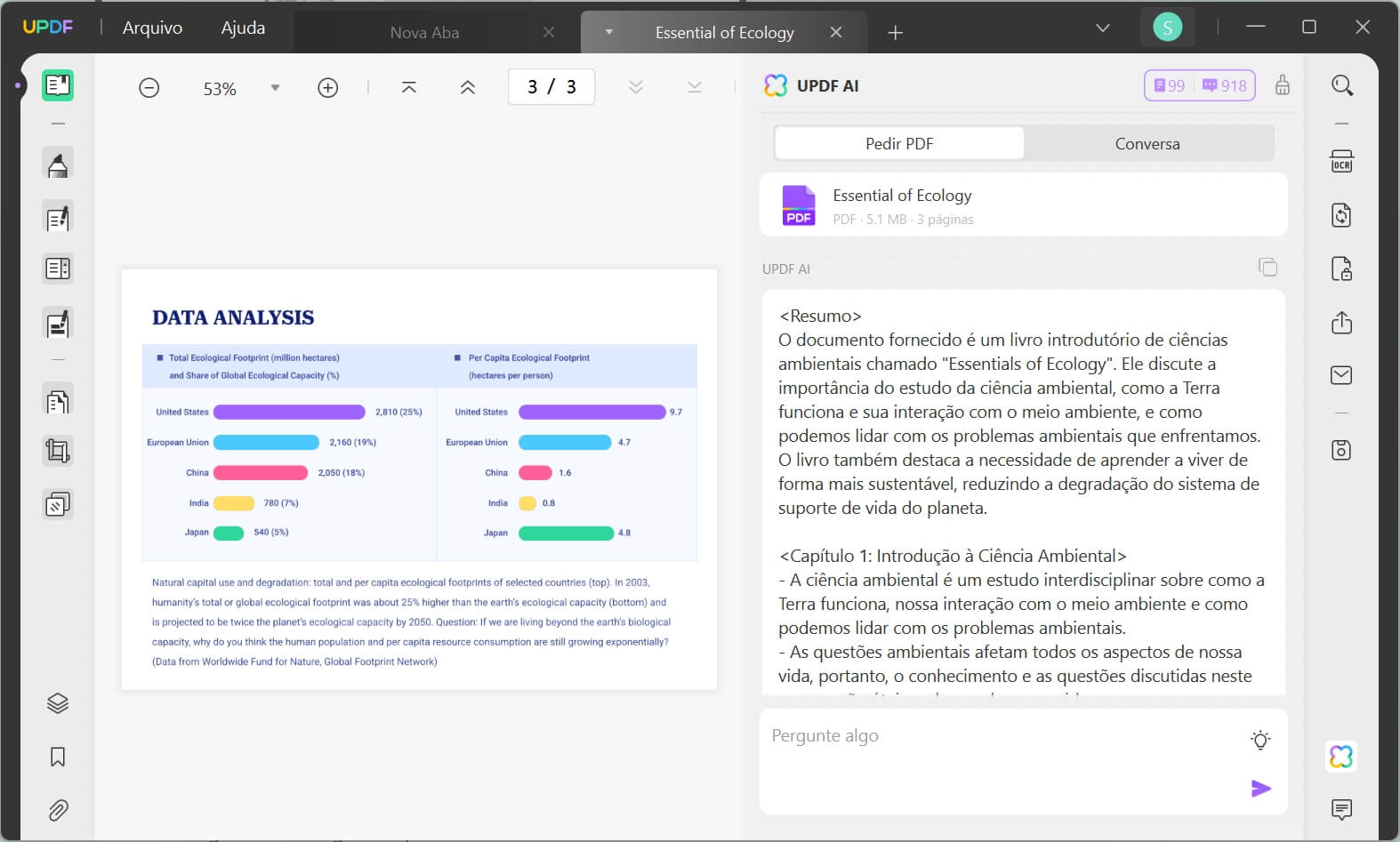Select the Crop Pages tool
Viewport: 1400px width, 842px height.
click(58, 452)
